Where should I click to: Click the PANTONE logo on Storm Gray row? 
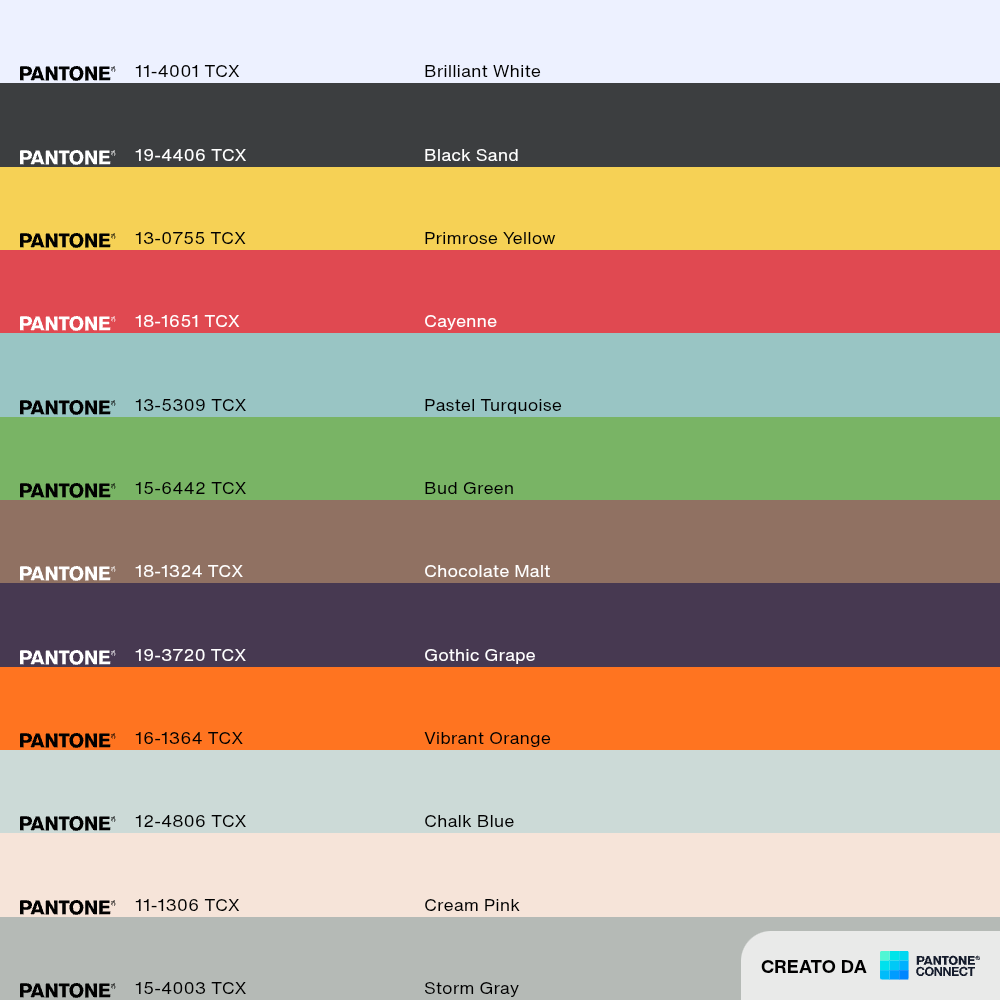[67, 990]
